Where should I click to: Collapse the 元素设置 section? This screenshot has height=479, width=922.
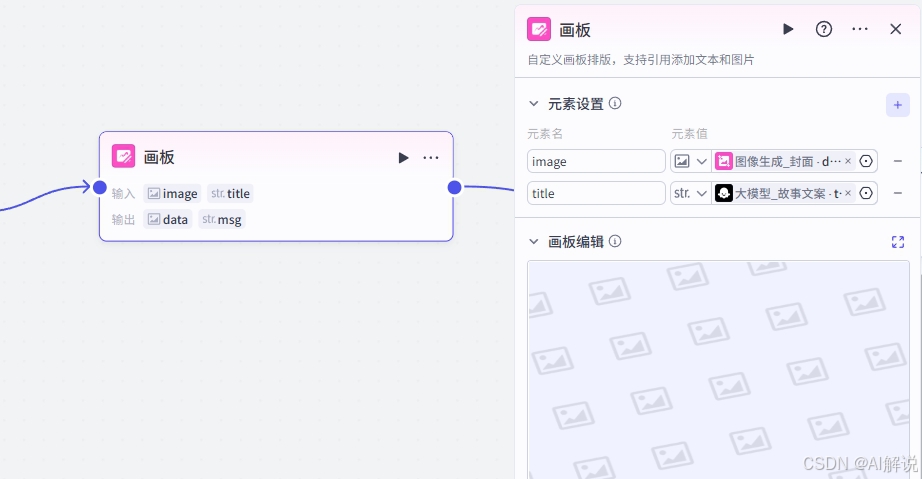[x=533, y=103]
